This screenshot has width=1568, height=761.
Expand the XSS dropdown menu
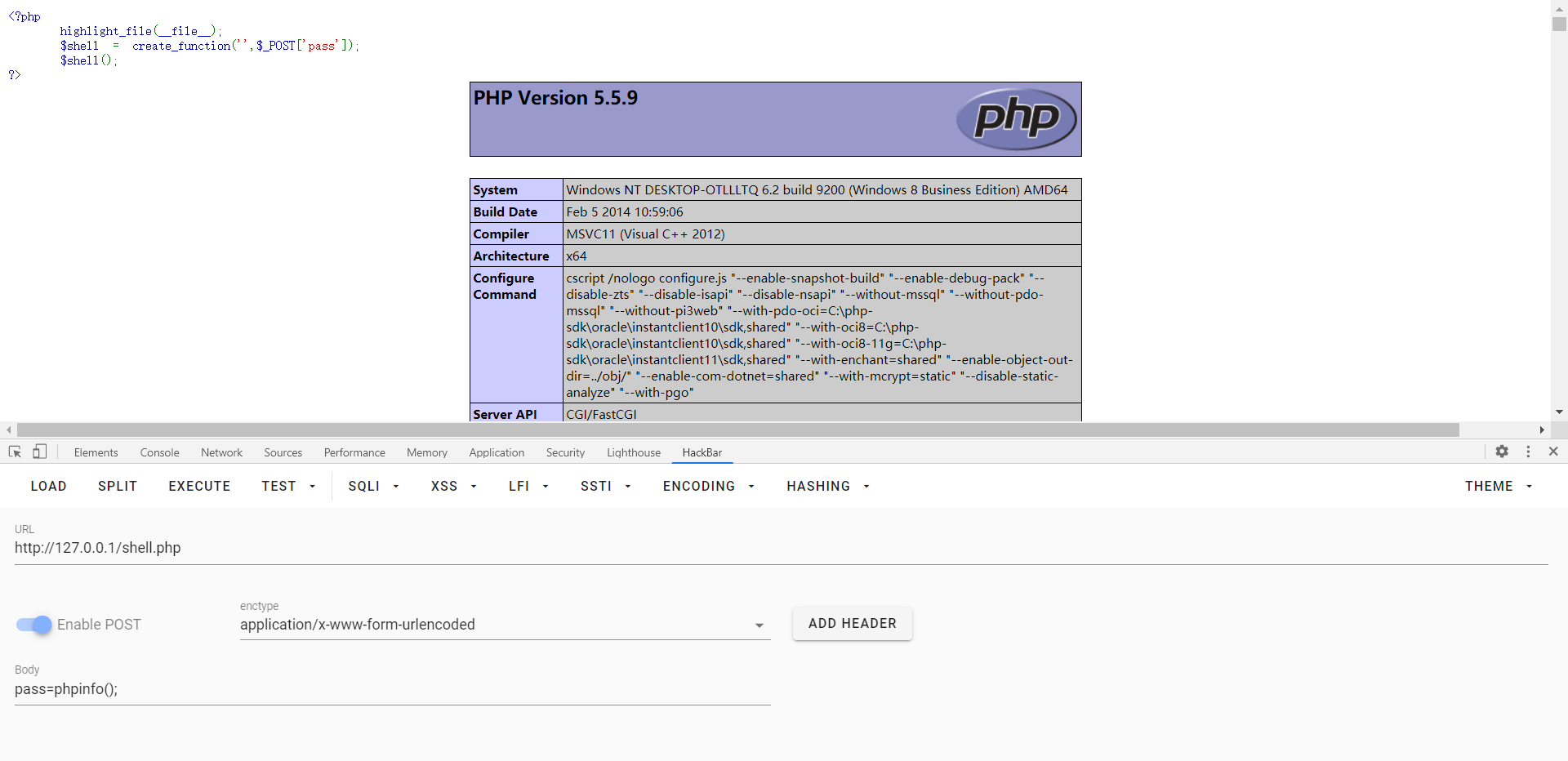(453, 486)
